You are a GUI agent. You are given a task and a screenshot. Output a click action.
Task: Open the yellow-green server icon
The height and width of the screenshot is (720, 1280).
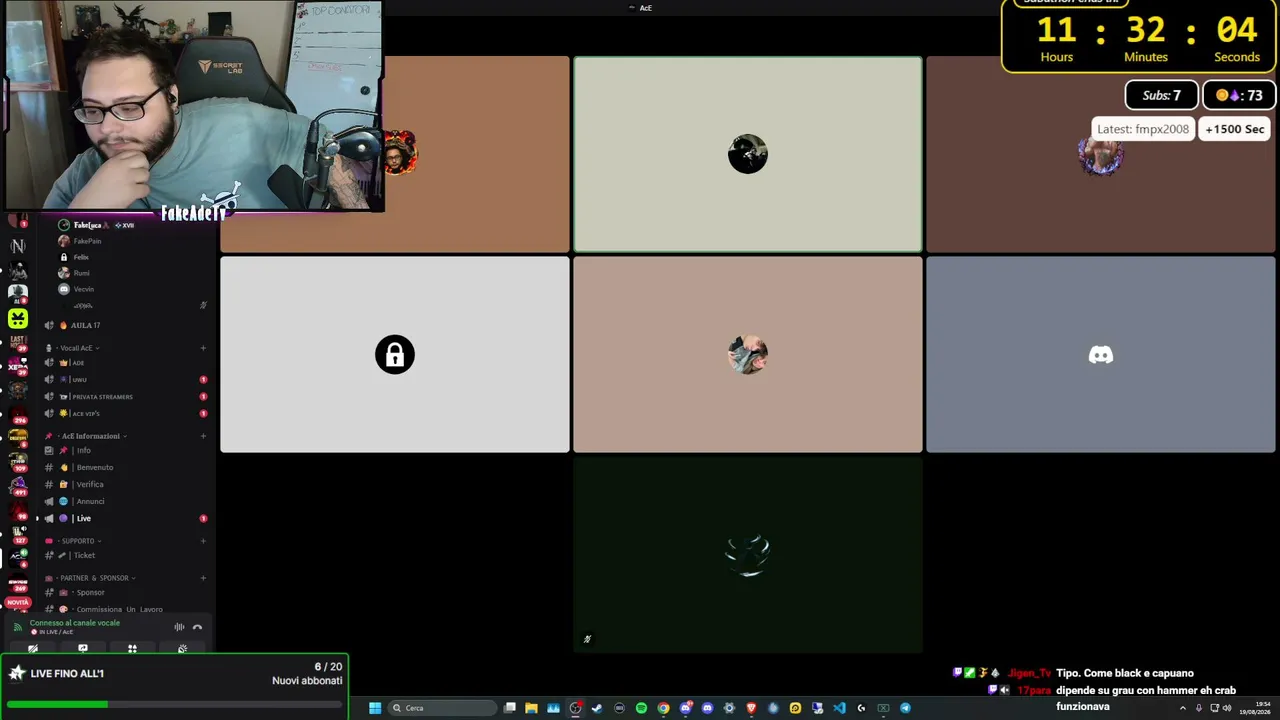(x=18, y=318)
